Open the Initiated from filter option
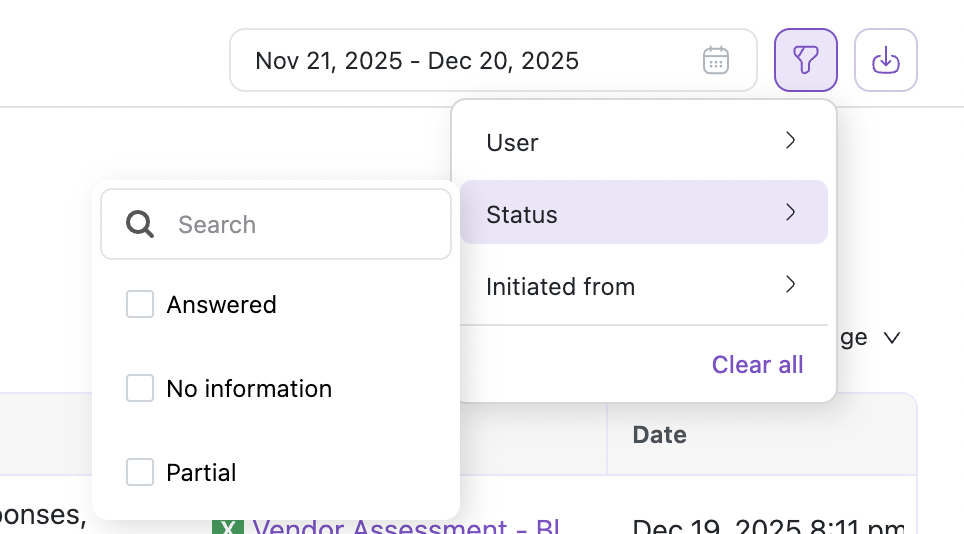This screenshot has height=534, width=964. [560, 287]
